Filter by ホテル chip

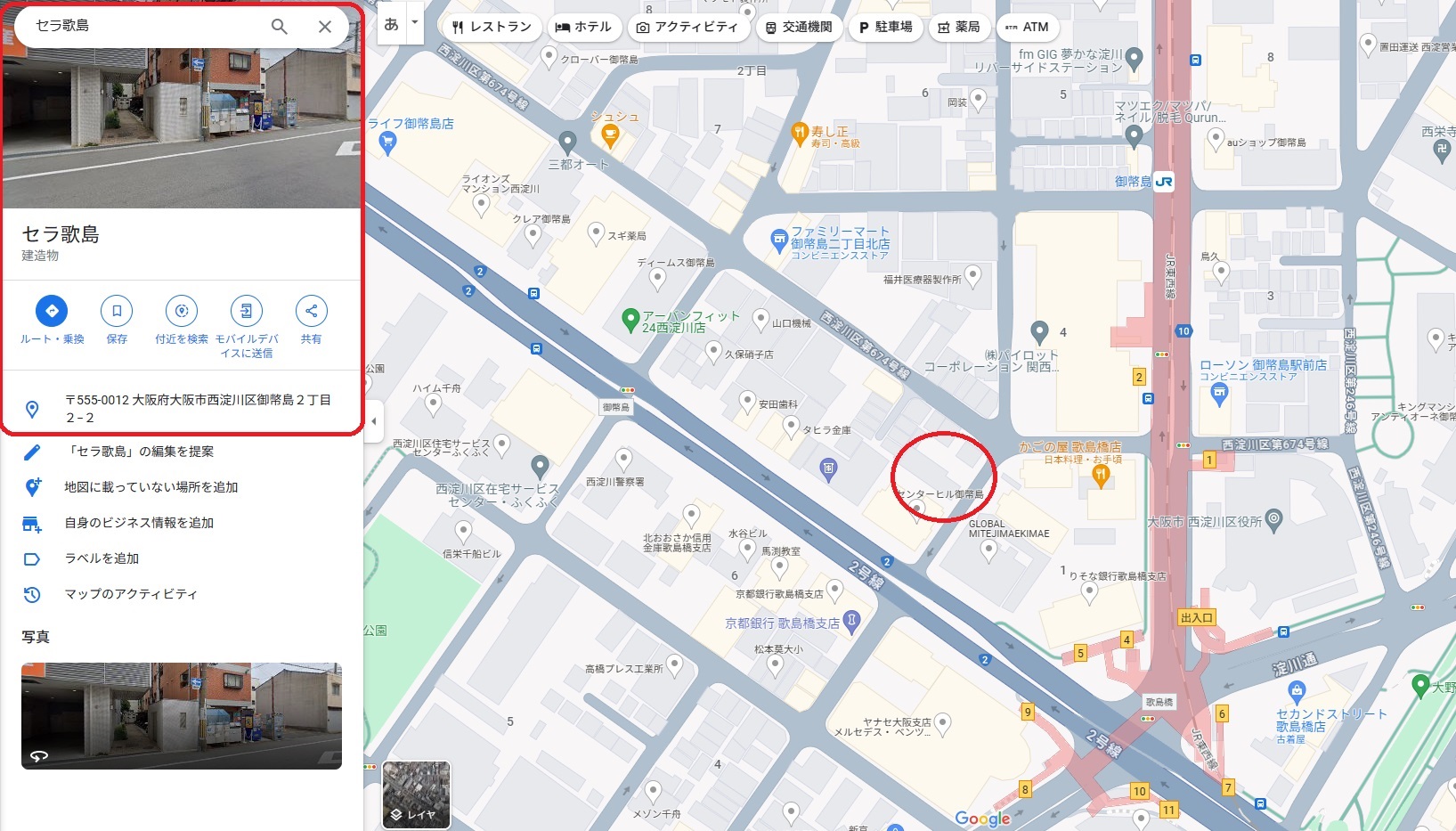[584, 27]
